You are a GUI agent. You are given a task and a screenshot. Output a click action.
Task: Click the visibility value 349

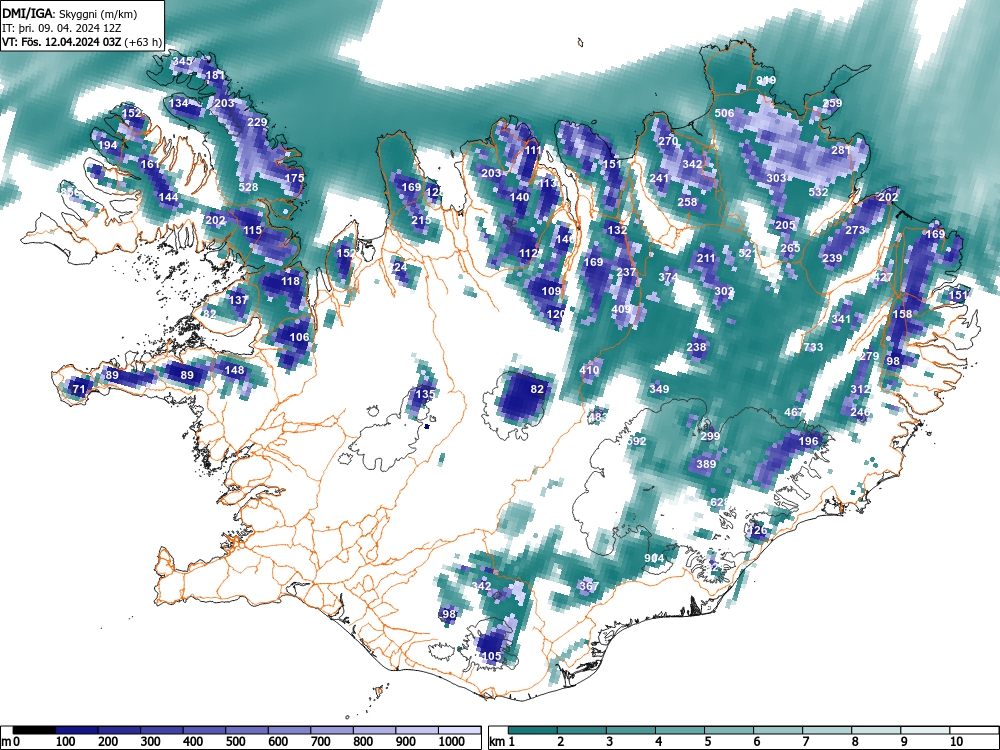click(x=659, y=389)
